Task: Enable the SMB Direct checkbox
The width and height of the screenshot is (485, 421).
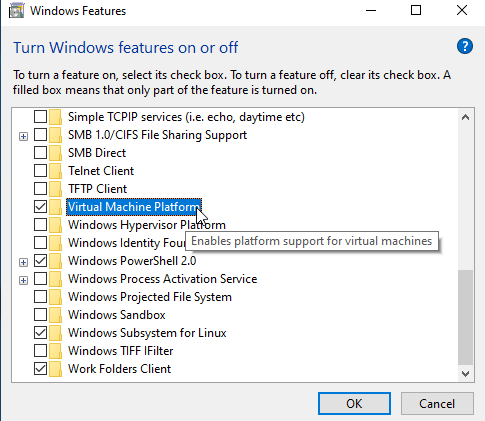Action: point(40,153)
